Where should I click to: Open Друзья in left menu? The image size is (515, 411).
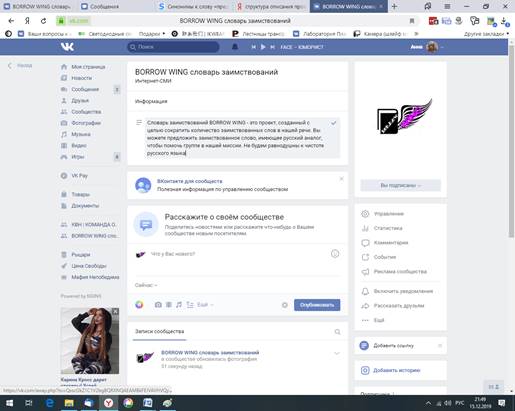[80, 100]
